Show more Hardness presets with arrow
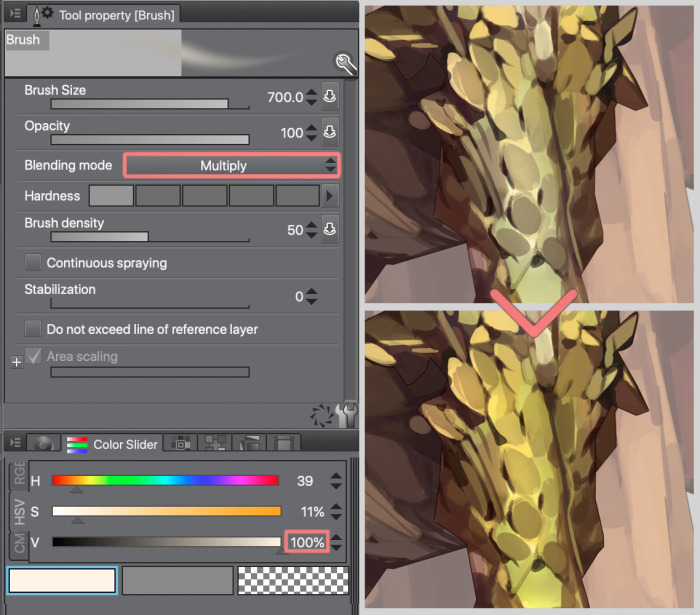Viewport: 700px width, 615px height. pyautogui.click(x=331, y=196)
